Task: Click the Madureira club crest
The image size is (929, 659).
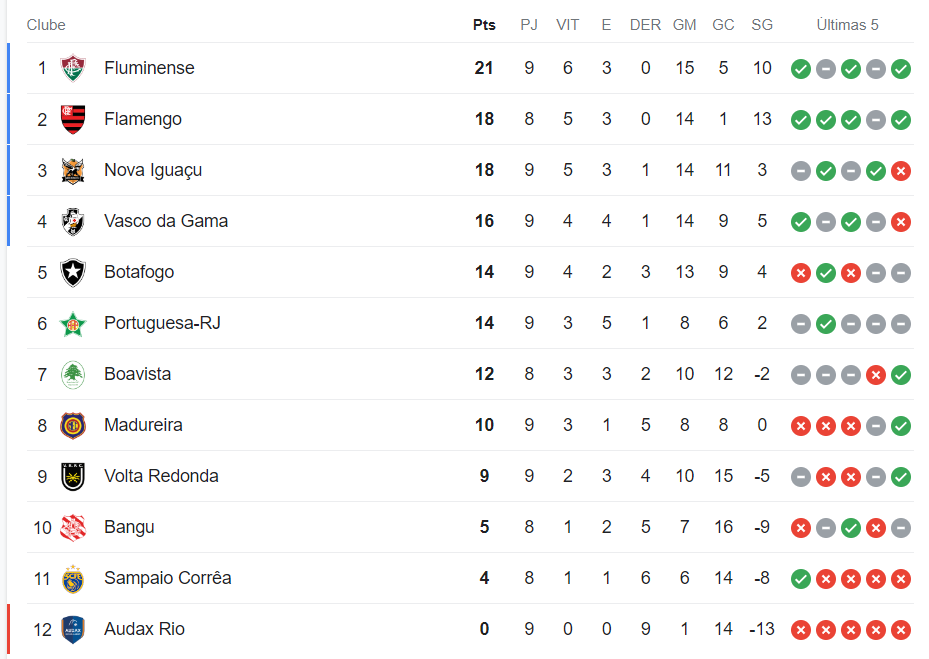Action: tap(73, 425)
